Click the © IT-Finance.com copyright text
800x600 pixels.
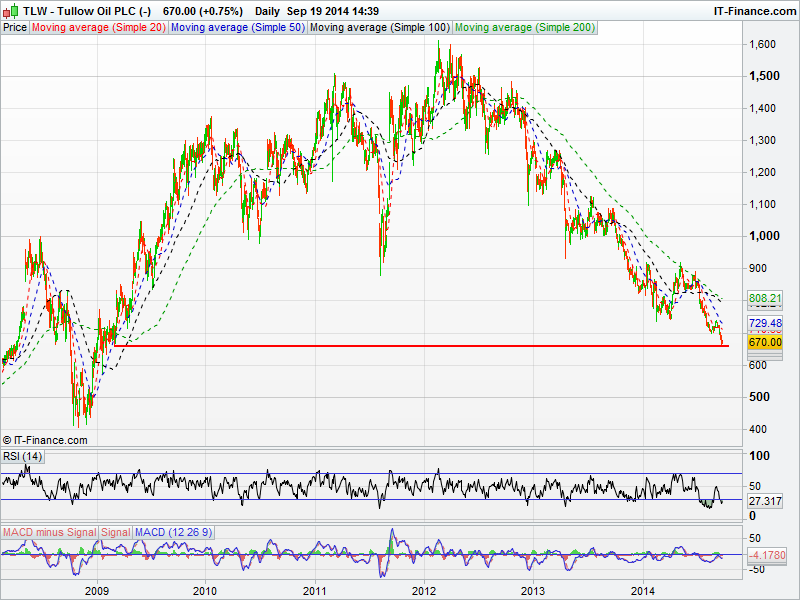pos(46,439)
